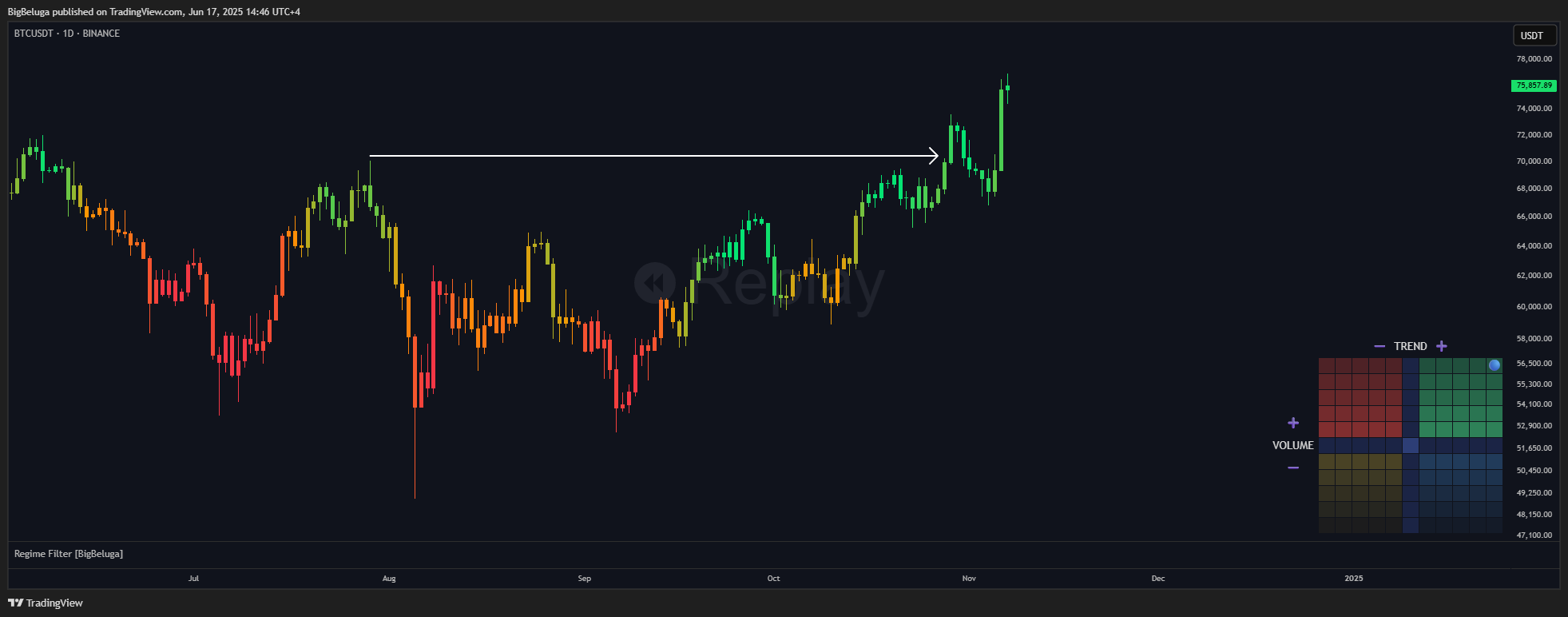The image size is (1568, 617).
Task: Click the Regime Filter [BigBeluga] indicator label
Action: tap(69, 554)
